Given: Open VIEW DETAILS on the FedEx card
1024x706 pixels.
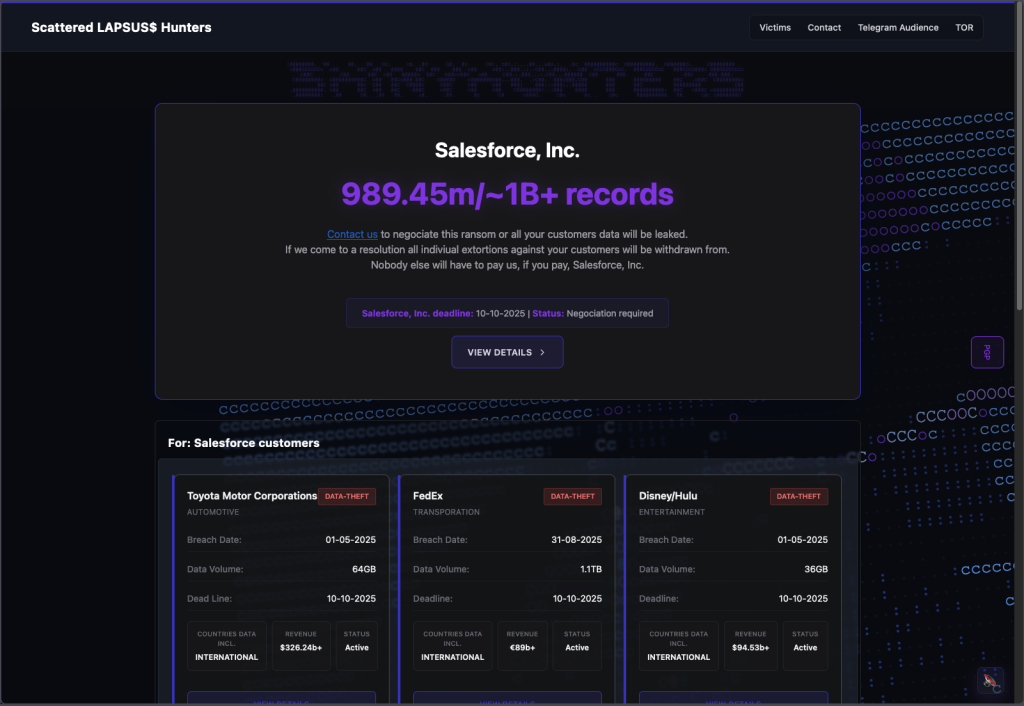Looking at the screenshot, I should click(x=507, y=697).
